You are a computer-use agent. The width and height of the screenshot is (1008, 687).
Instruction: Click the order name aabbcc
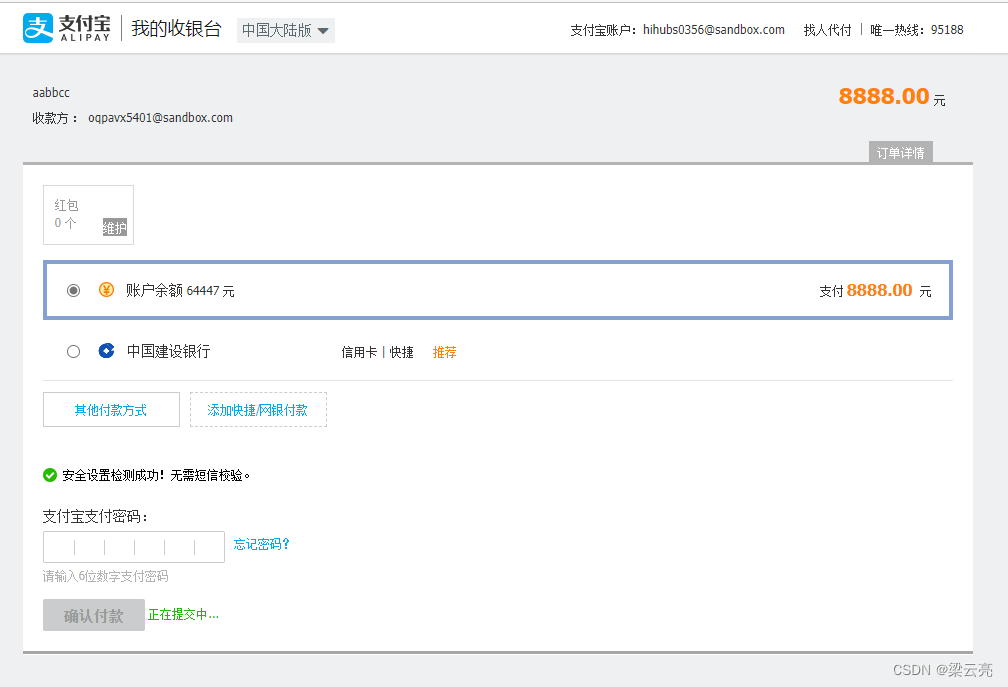click(51, 93)
